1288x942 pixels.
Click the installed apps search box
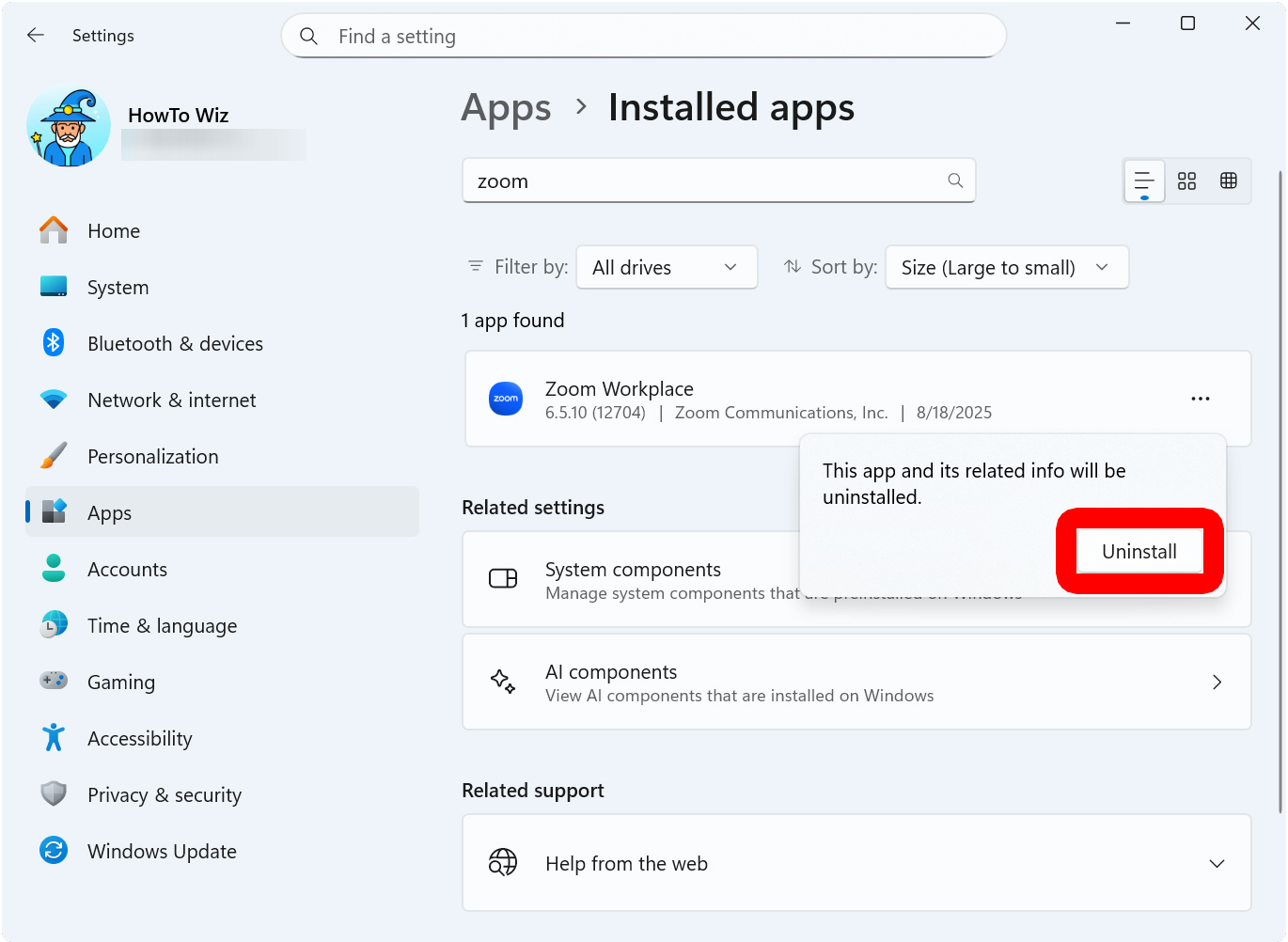718,180
